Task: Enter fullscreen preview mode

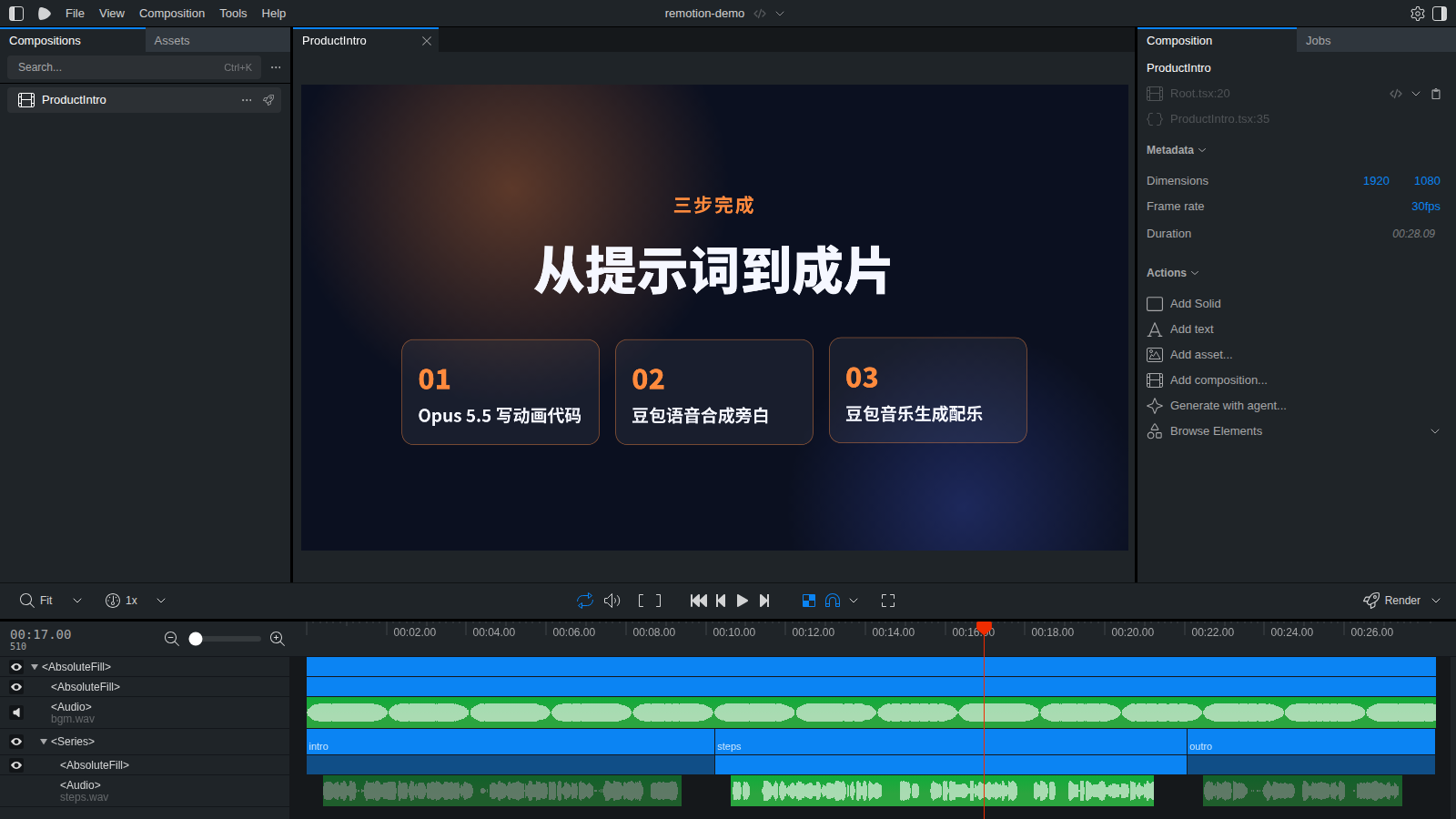Action: point(888,601)
